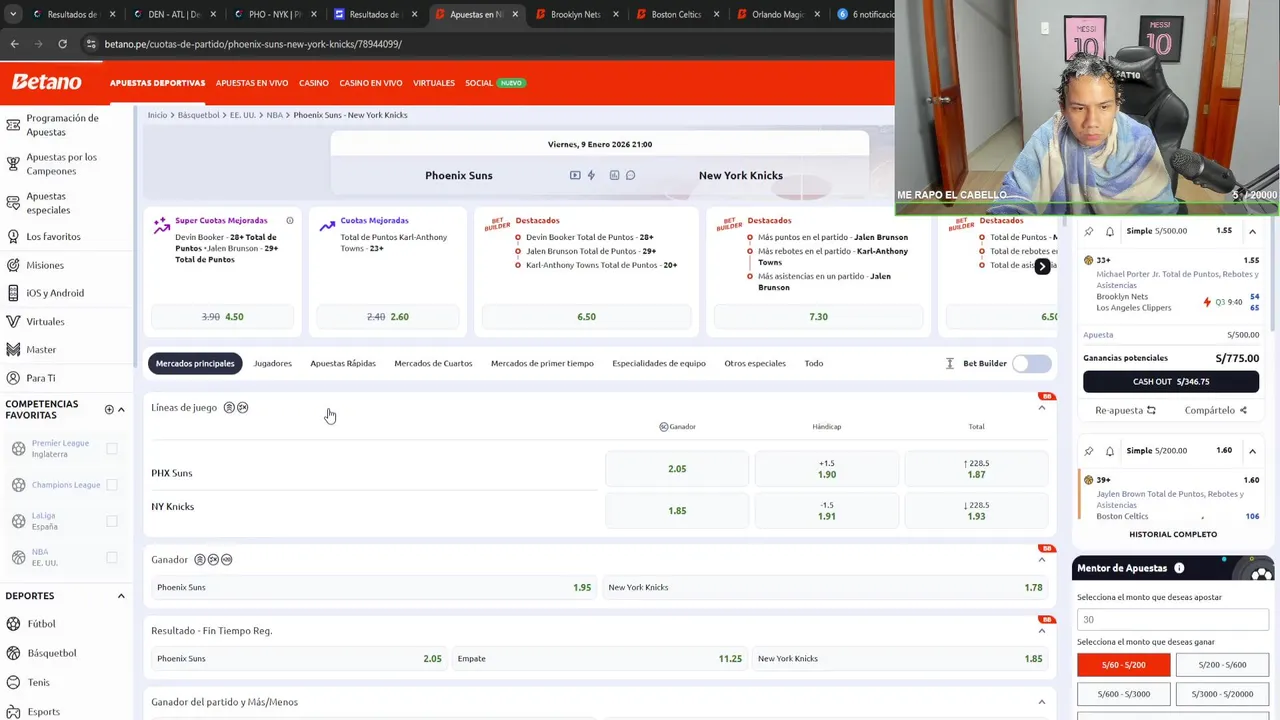Check the NBA EE. UU. checkbox
Viewport: 1280px width, 720px height.
(x=112, y=557)
